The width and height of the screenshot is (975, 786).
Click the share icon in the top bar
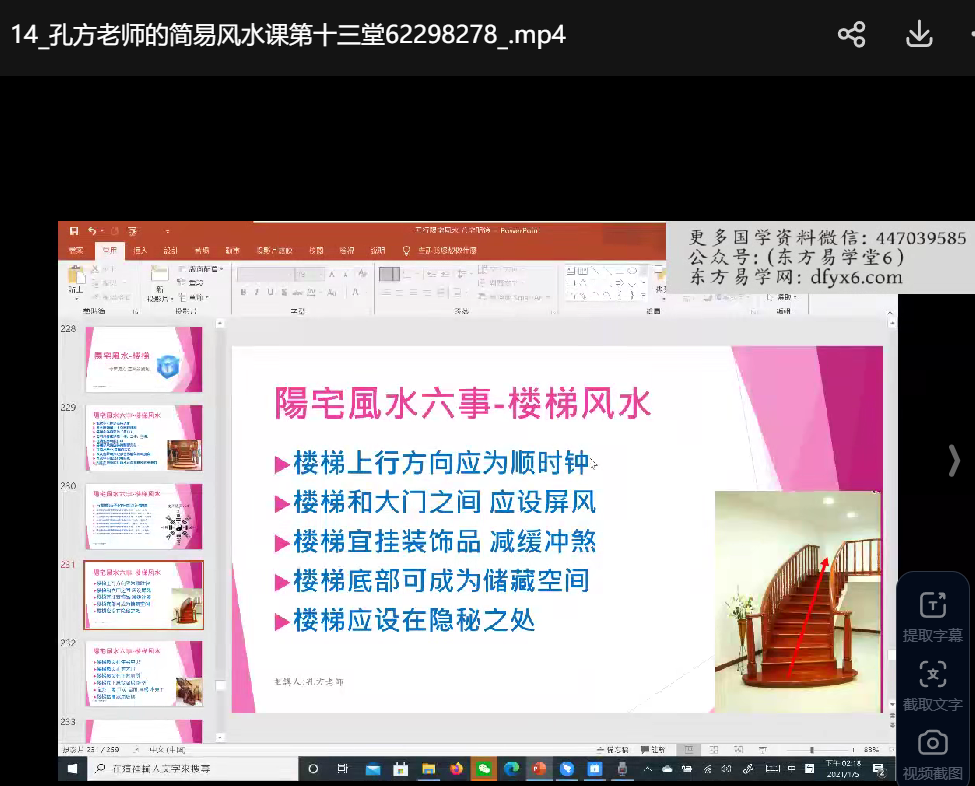[x=851, y=35]
